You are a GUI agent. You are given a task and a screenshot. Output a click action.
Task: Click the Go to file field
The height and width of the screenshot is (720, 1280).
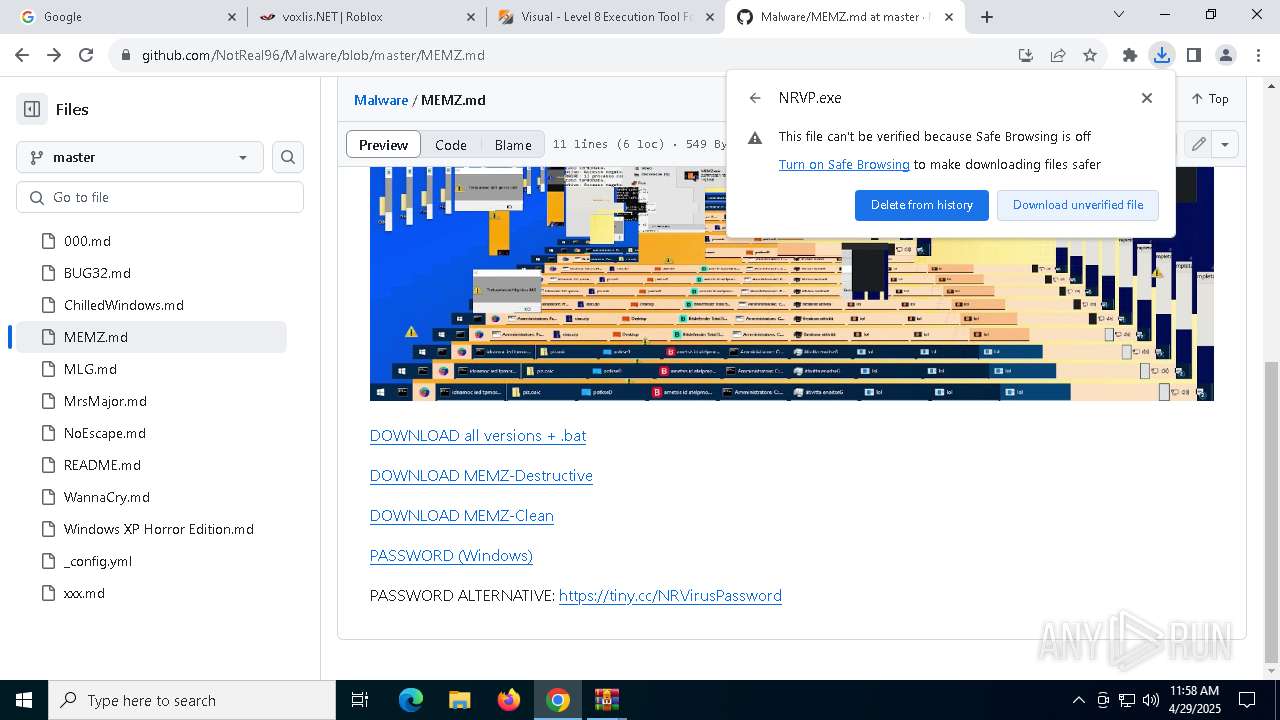160,197
